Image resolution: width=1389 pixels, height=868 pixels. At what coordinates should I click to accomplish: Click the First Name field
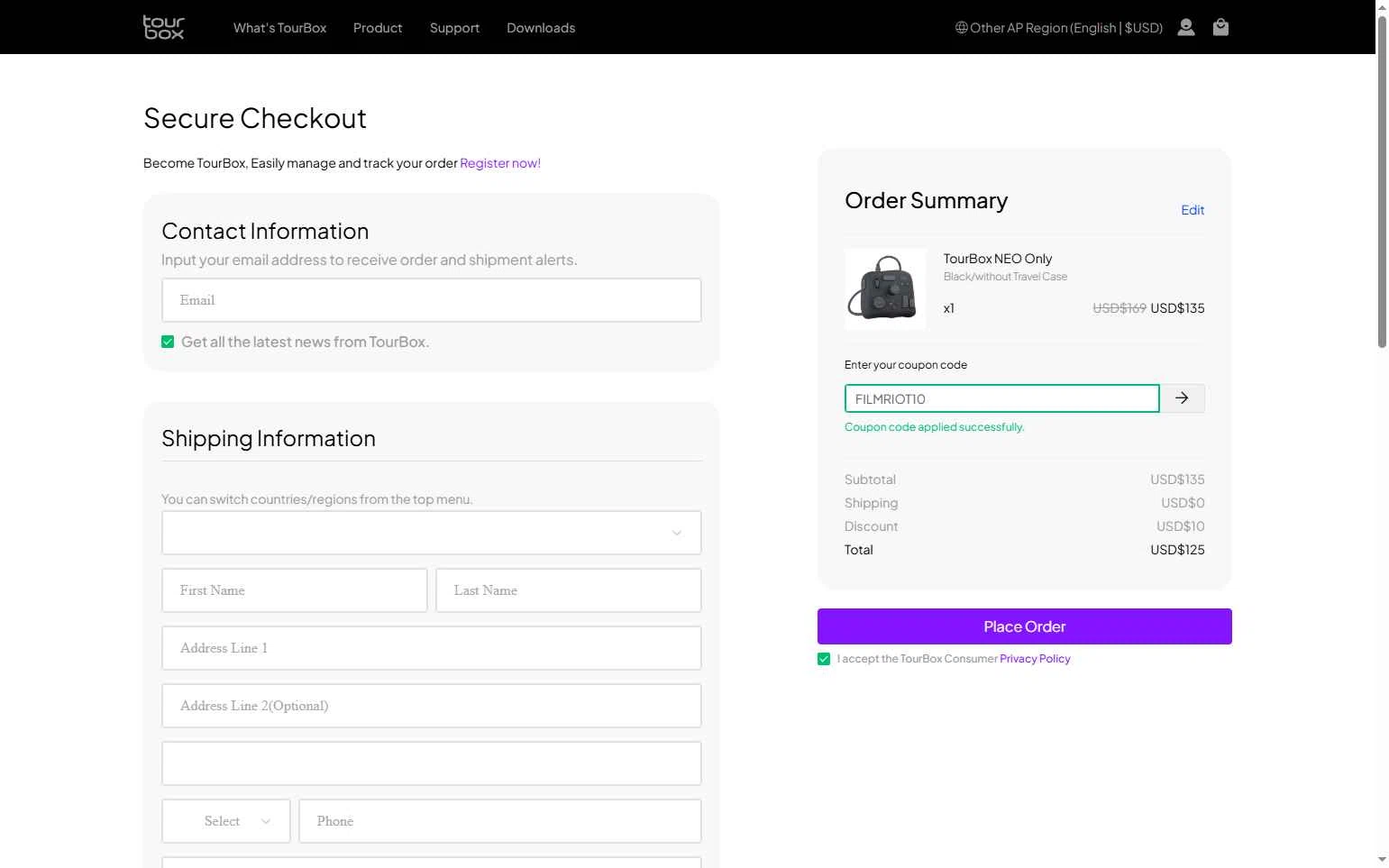pyautogui.click(x=295, y=590)
